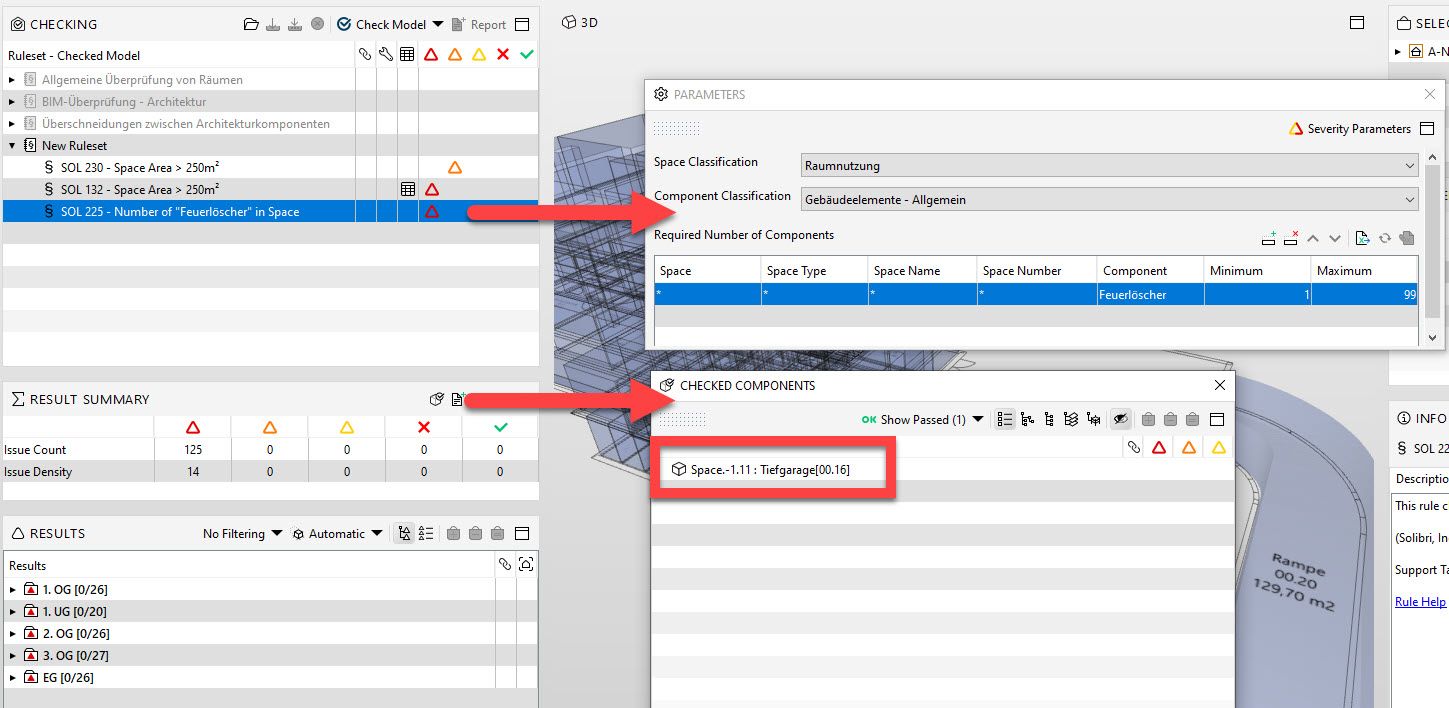The image size is (1449, 708).
Task: Click the link column header in Results
Action: (x=504, y=565)
